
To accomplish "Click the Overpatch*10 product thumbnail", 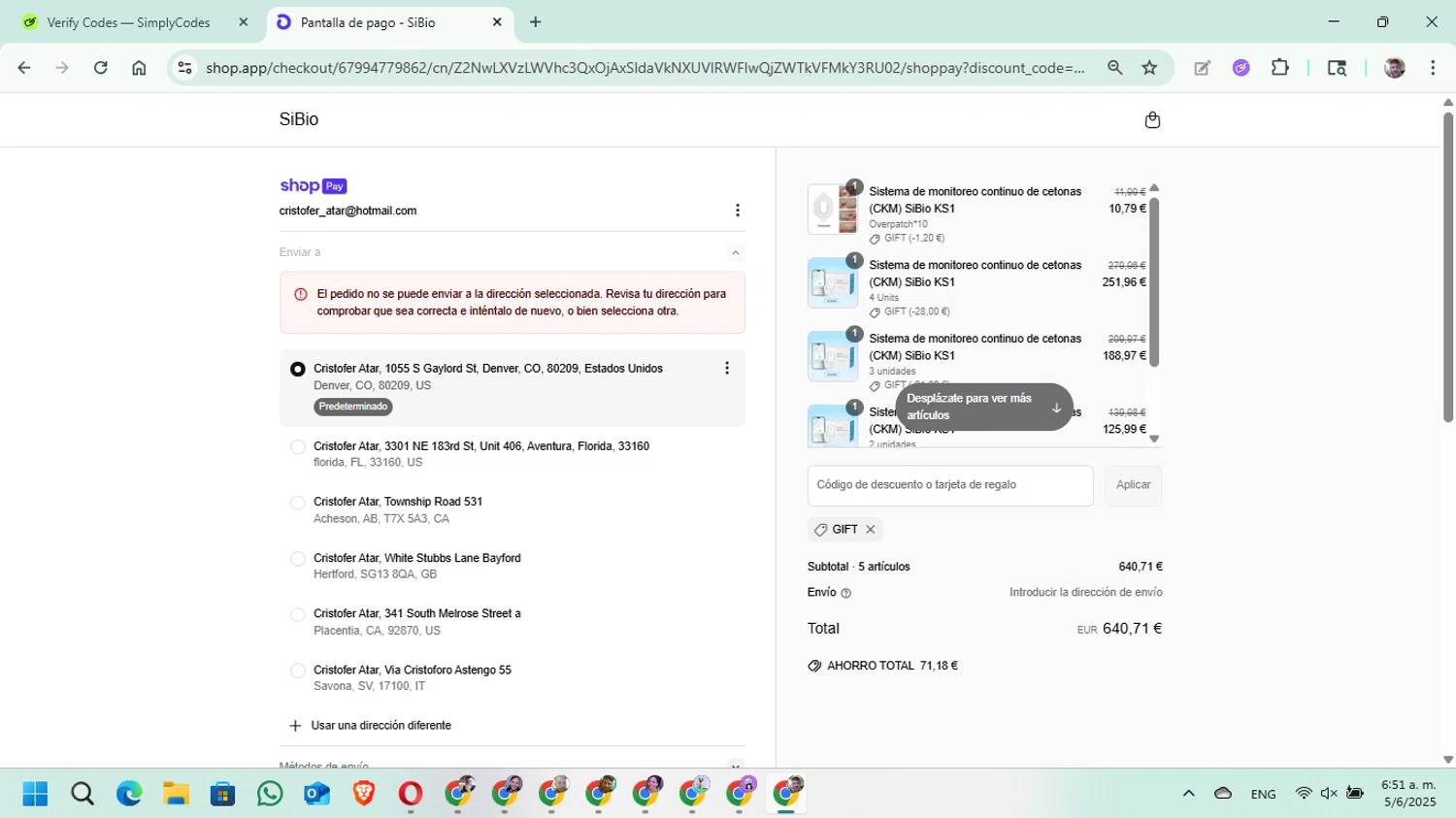I will (x=833, y=209).
